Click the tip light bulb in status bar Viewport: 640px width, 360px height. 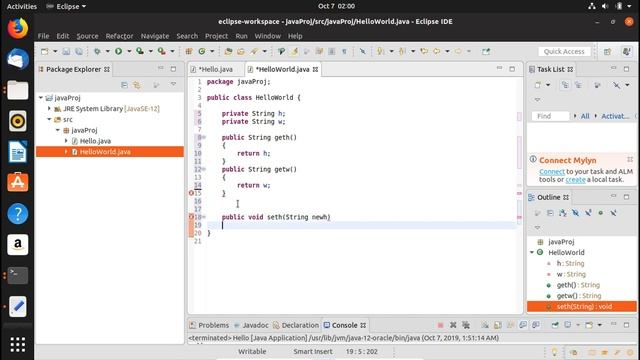(x=554, y=352)
